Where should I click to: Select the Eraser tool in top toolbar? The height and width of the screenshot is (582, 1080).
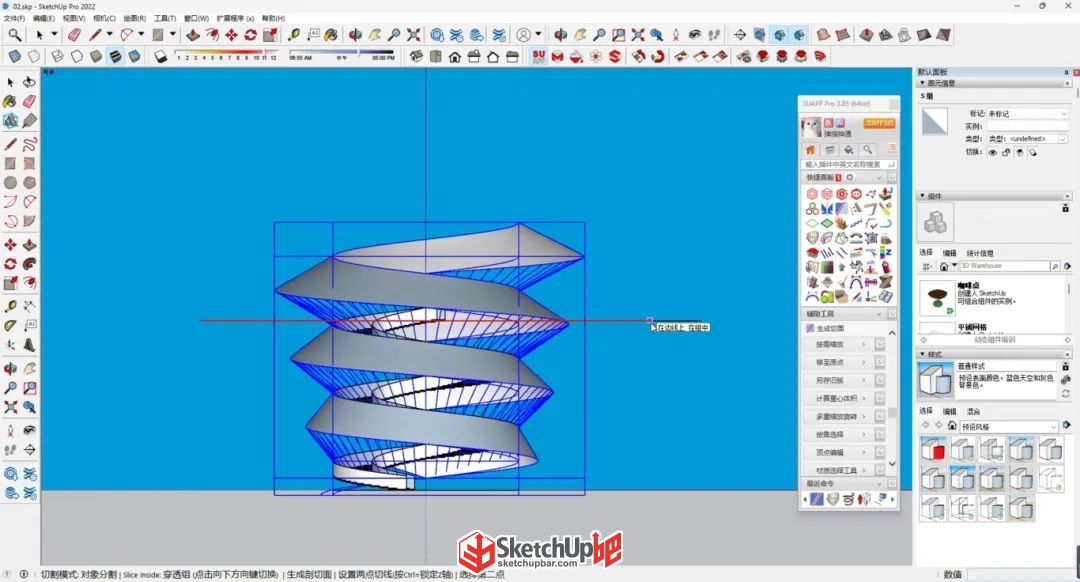pyautogui.click(x=74, y=34)
